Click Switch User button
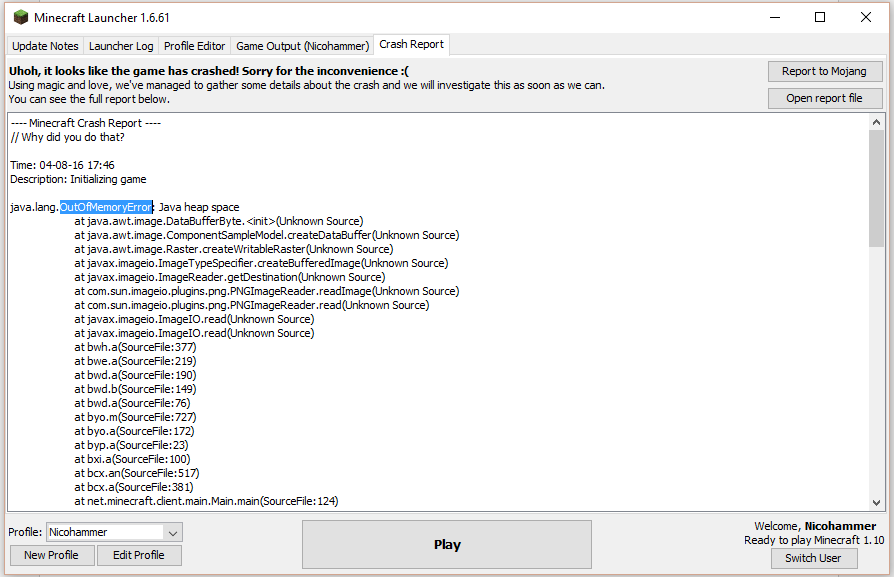This screenshot has height=577, width=894. [814, 558]
